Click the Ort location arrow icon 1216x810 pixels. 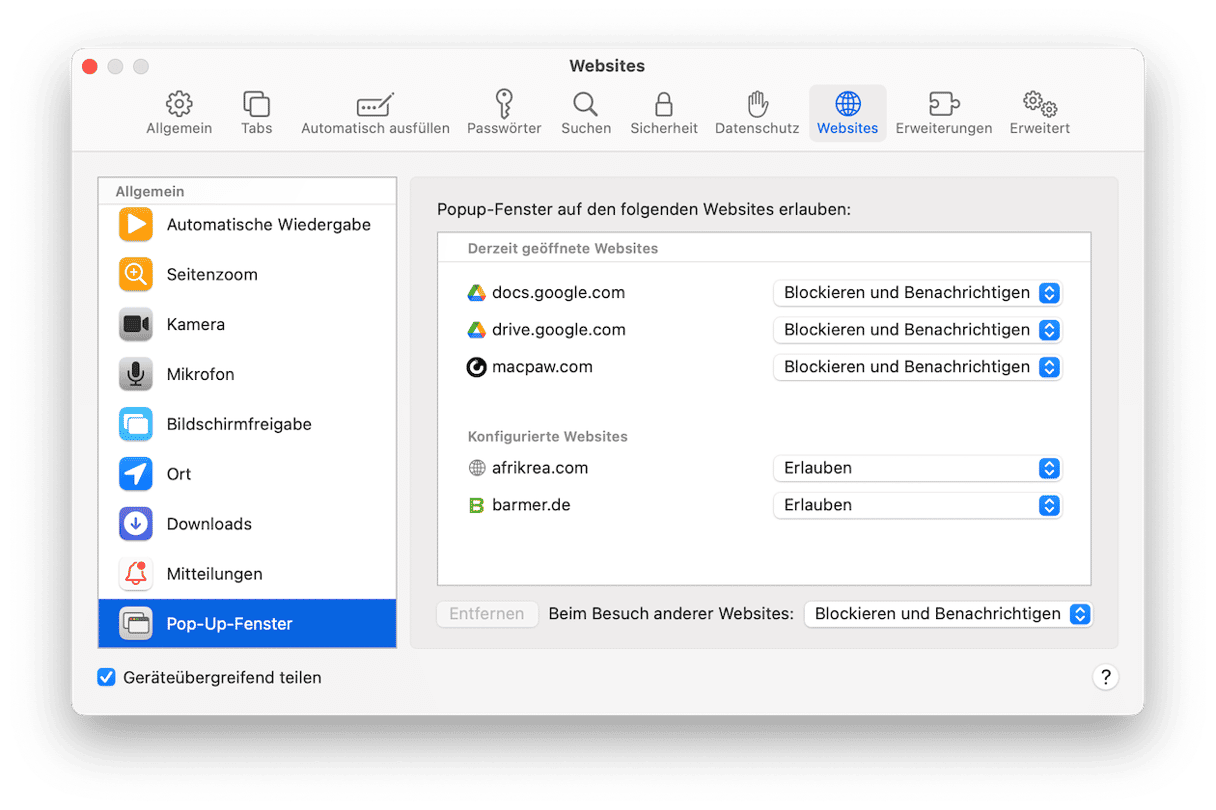pyautogui.click(x=136, y=474)
